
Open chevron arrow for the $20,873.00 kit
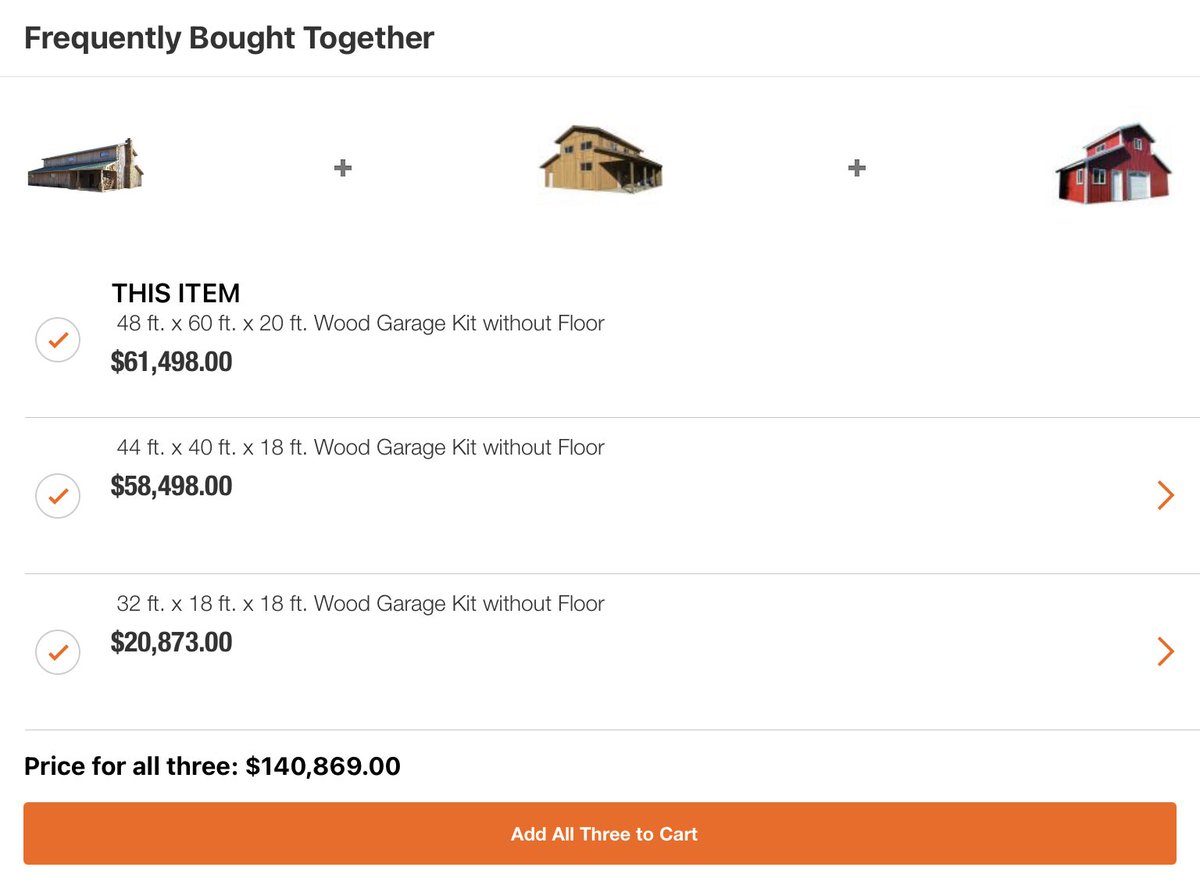point(1165,652)
